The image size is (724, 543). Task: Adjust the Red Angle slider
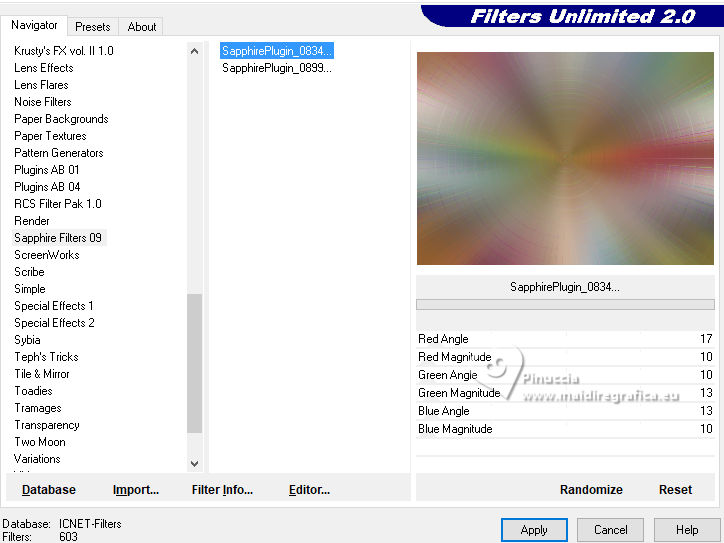[x=565, y=339]
